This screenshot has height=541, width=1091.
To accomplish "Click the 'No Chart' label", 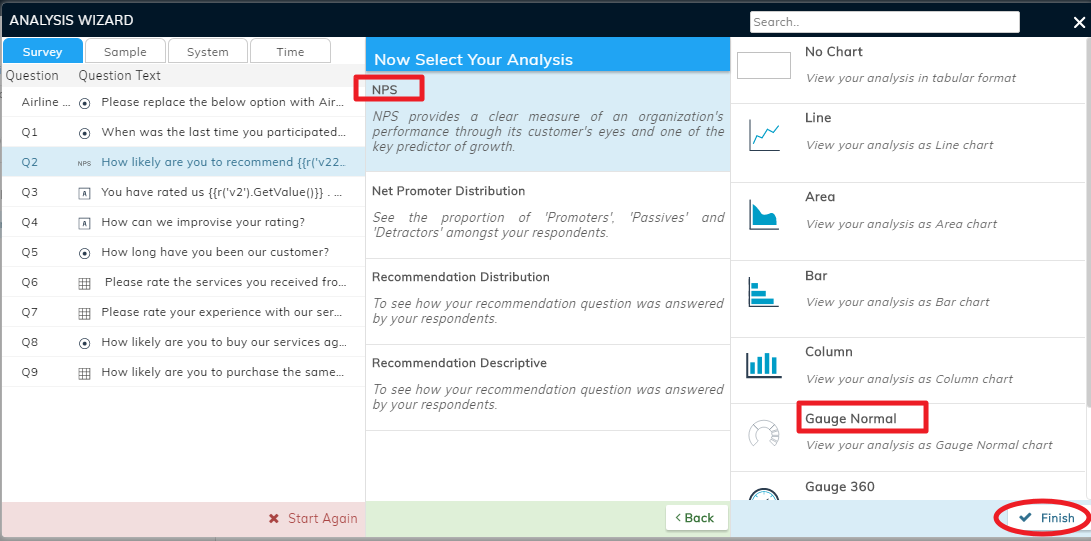I will [834, 51].
